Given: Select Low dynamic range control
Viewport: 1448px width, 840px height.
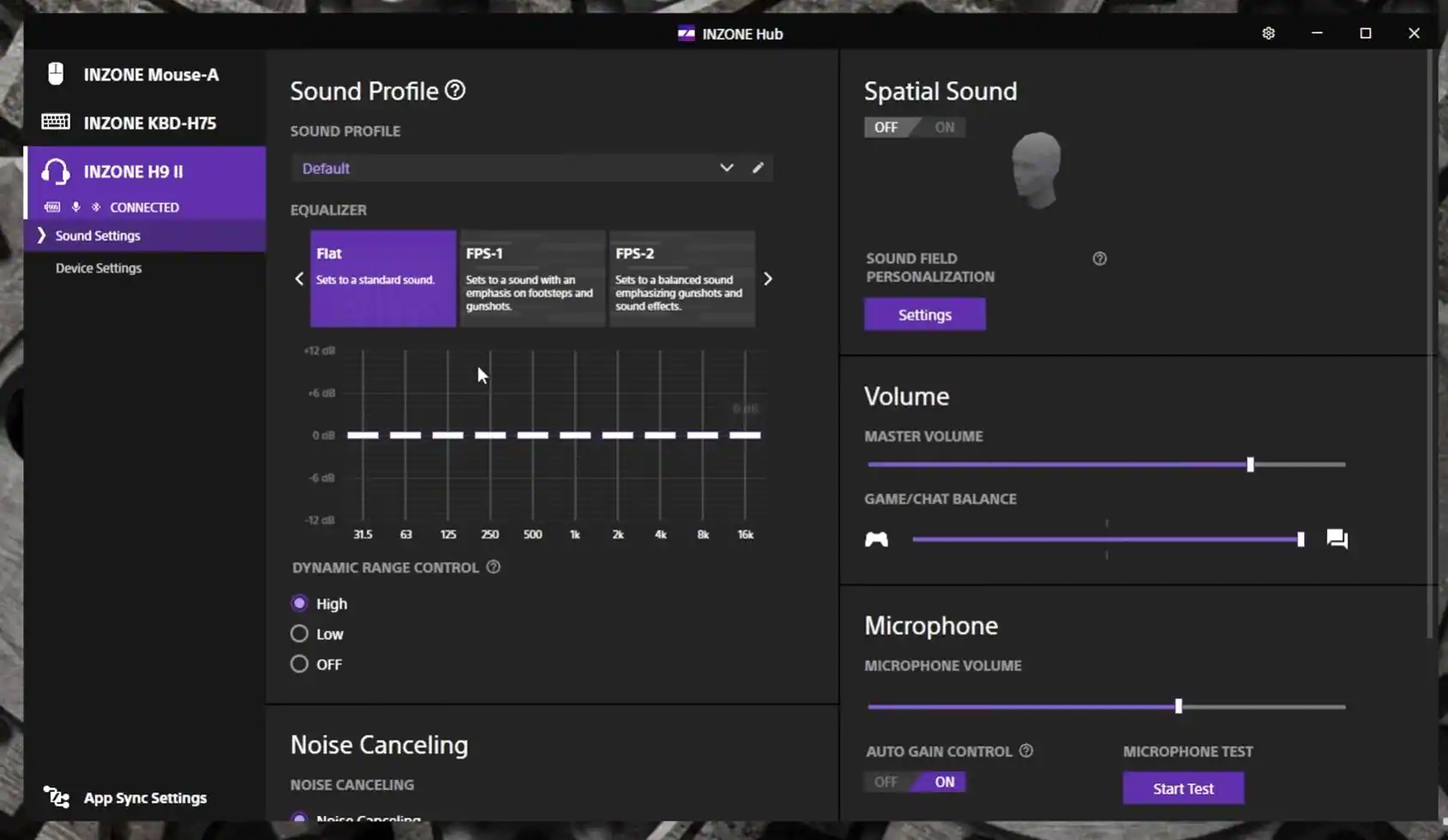Looking at the screenshot, I should pos(299,634).
